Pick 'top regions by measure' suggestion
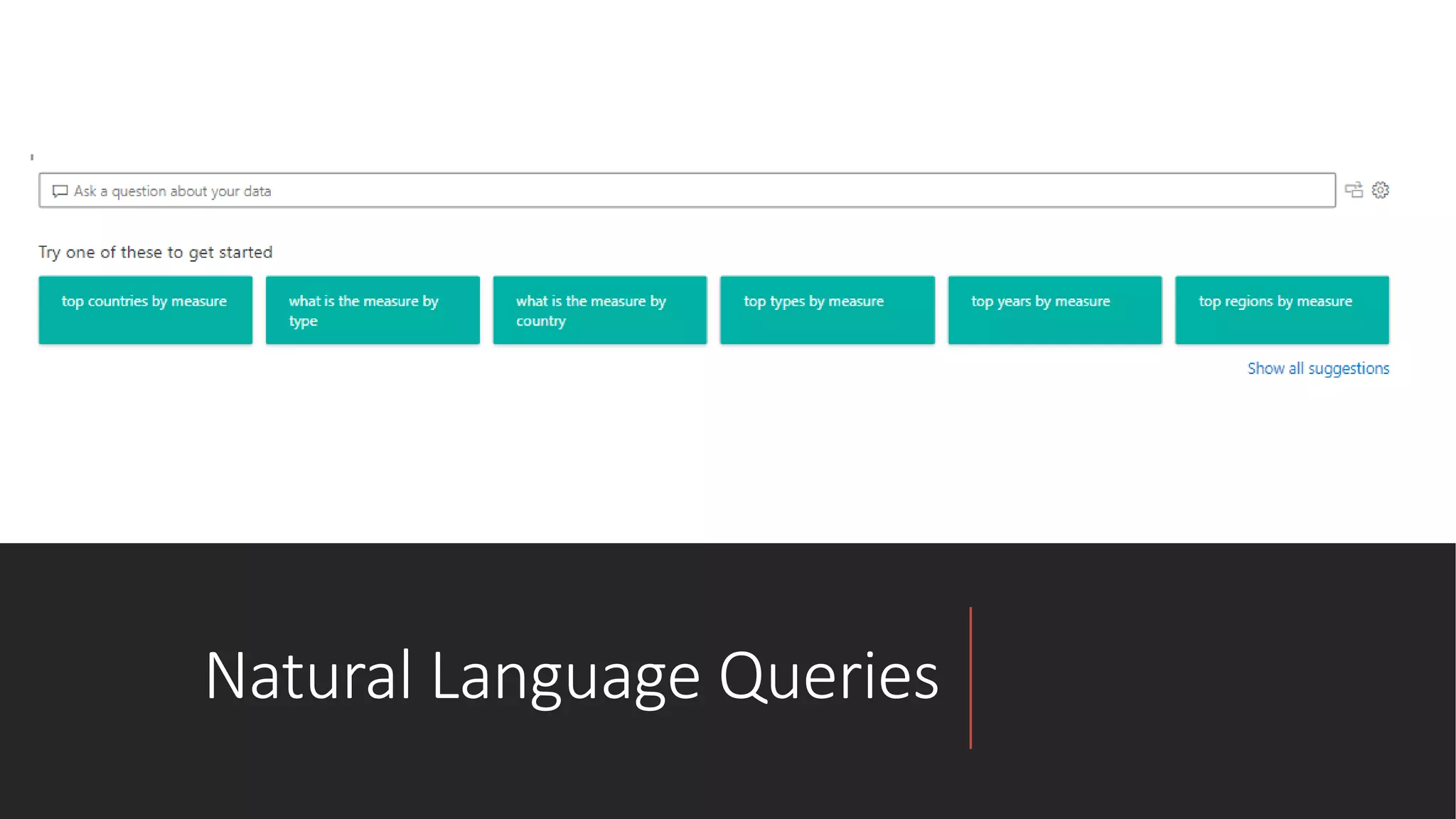 coord(1282,310)
